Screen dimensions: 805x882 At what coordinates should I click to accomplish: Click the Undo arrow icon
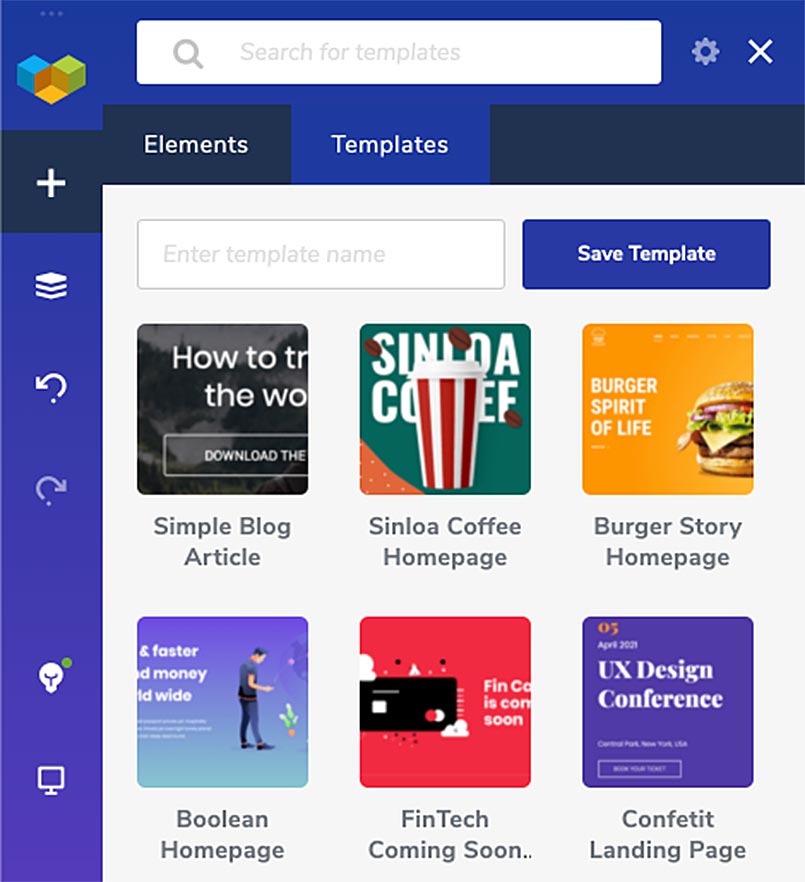[x=51, y=387]
